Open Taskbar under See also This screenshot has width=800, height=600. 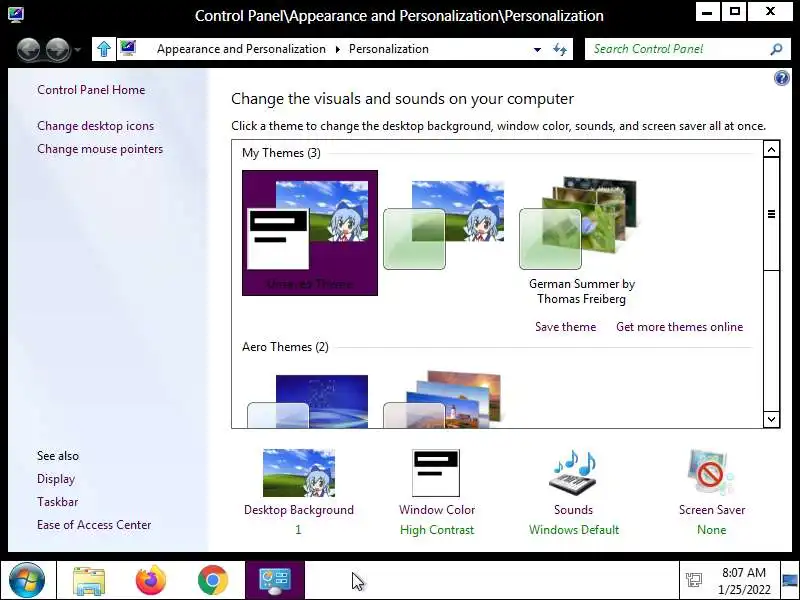[x=58, y=502]
